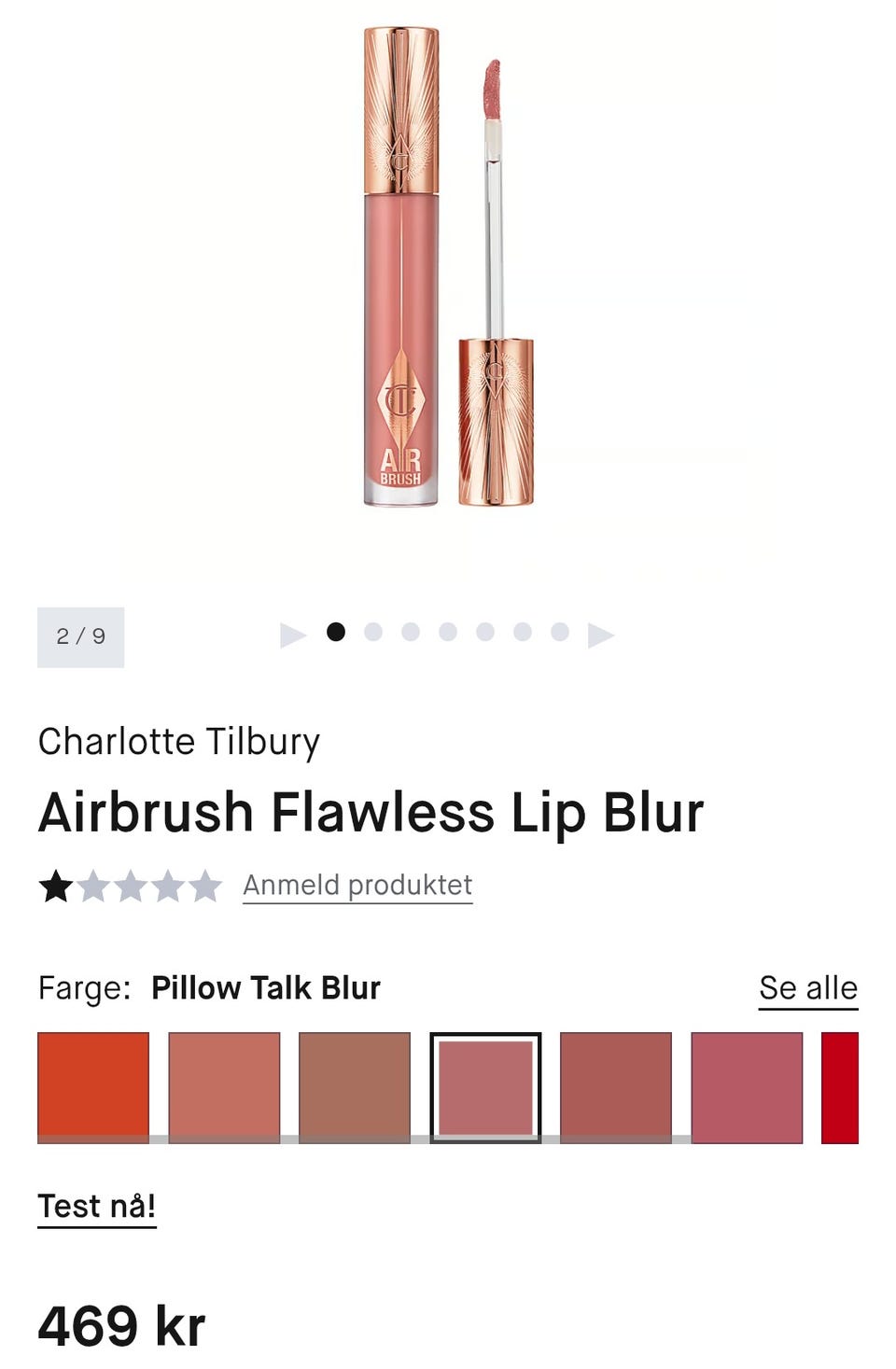The width and height of the screenshot is (896, 1369).
Task: Open Se alle colors link
Action: [808, 988]
